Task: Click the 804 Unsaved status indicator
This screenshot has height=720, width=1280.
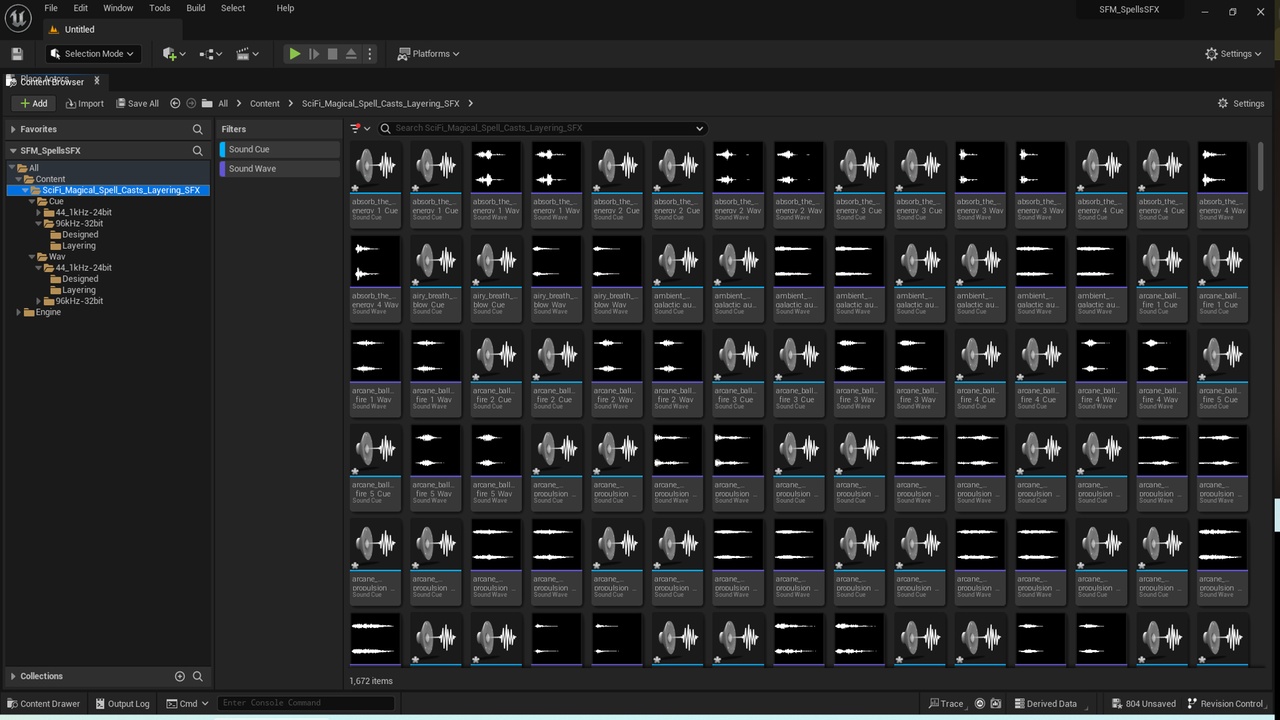Action: [x=1143, y=703]
